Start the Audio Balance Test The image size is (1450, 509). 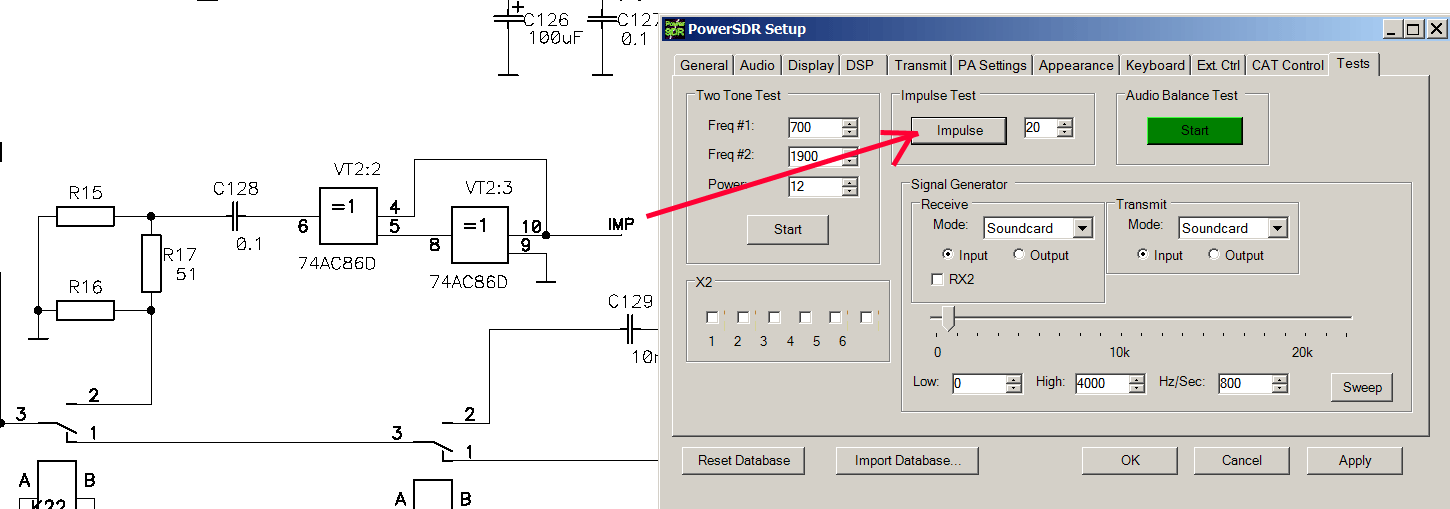point(1194,131)
